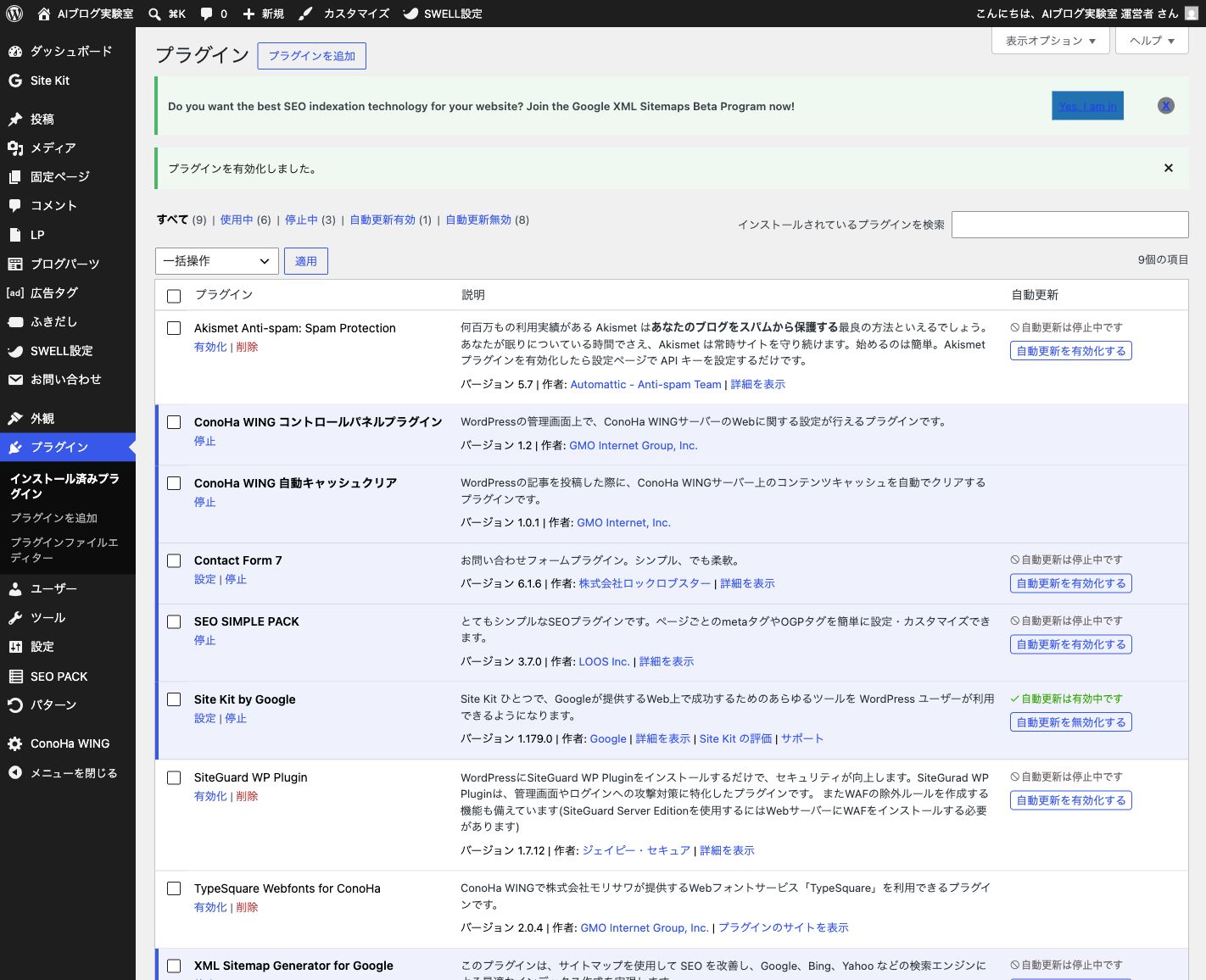This screenshot has width=1206, height=980.
Task: Open the 一括操作 bulk actions dropdown
Action: click(x=216, y=261)
